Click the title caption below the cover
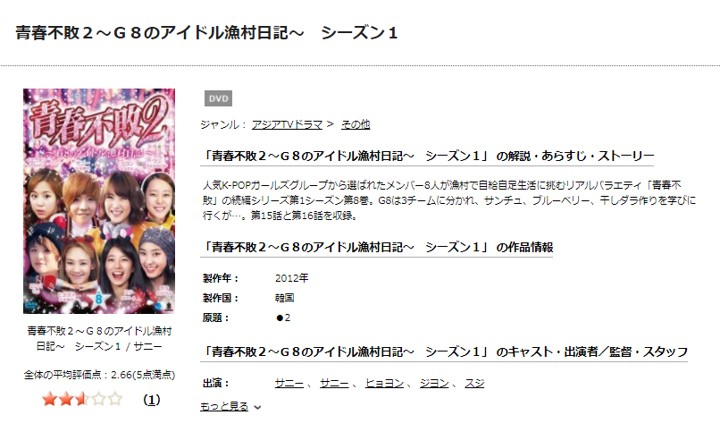The width and height of the screenshot is (720, 432). pos(99,339)
